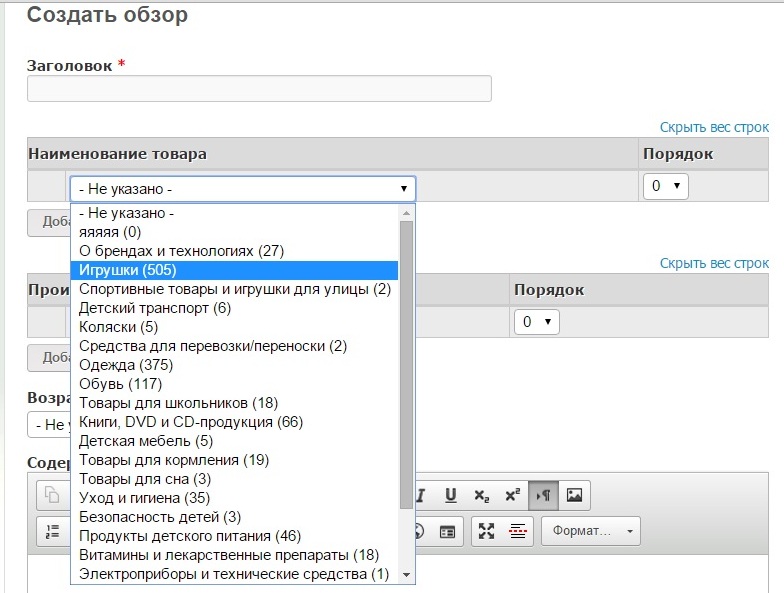This screenshot has height=593, width=784.
Task: Choose '- Не указано -' in the dropdown list
Action: click(x=235, y=213)
